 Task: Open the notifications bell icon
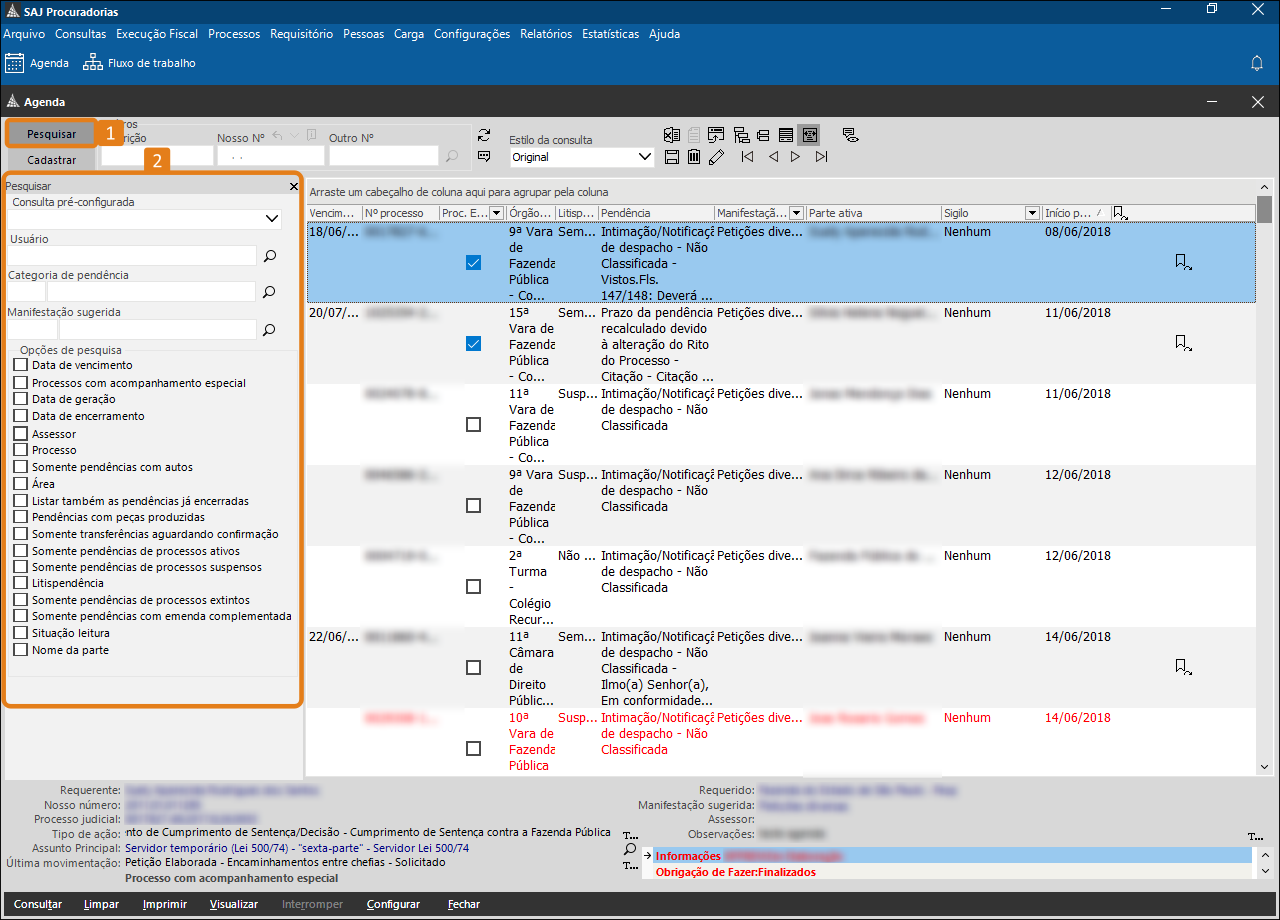pyautogui.click(x=1257, y=63)
